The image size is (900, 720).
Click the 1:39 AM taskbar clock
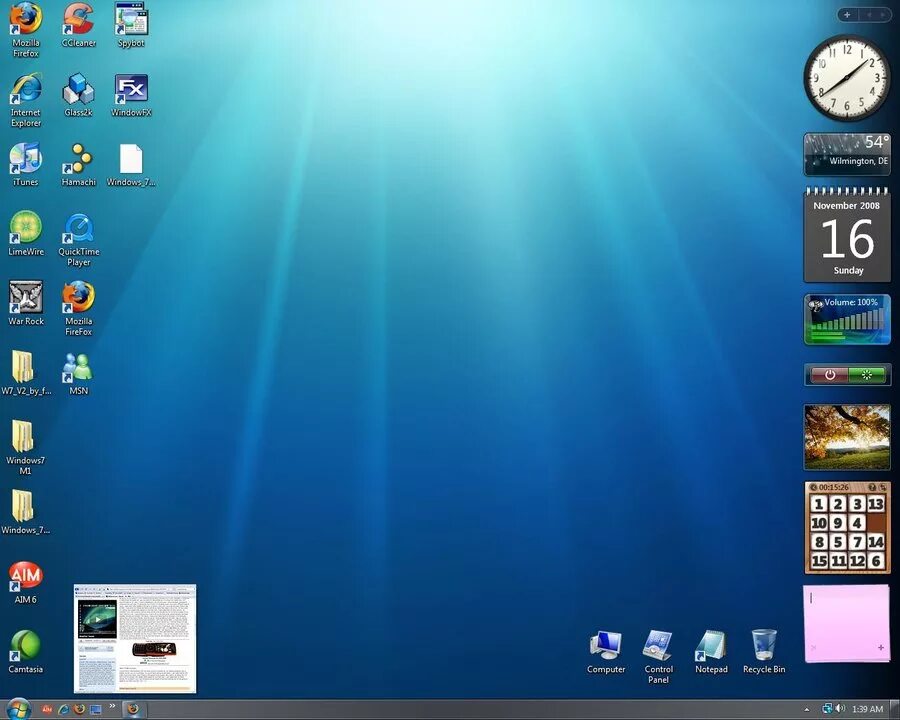pyautogui.click(x=867, y=709)
